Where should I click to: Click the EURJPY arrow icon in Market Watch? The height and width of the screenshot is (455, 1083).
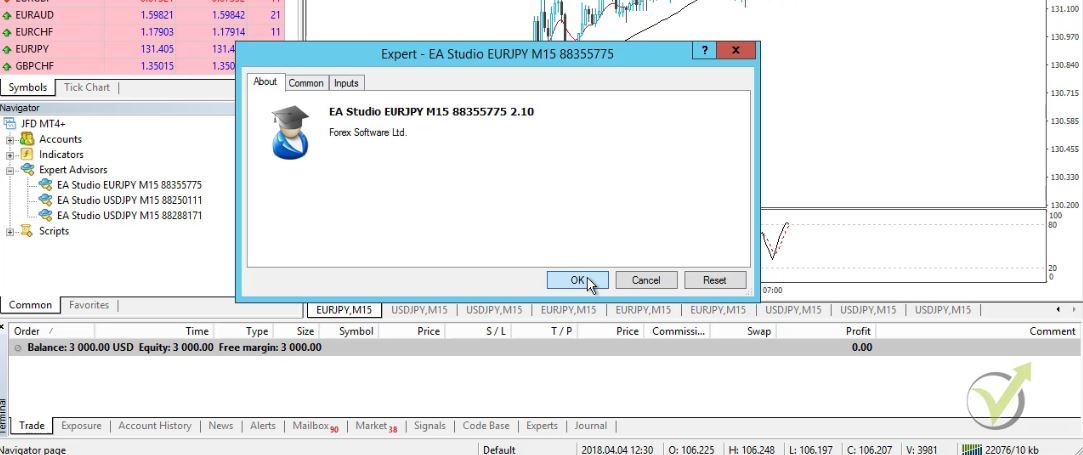coord(7,49)
